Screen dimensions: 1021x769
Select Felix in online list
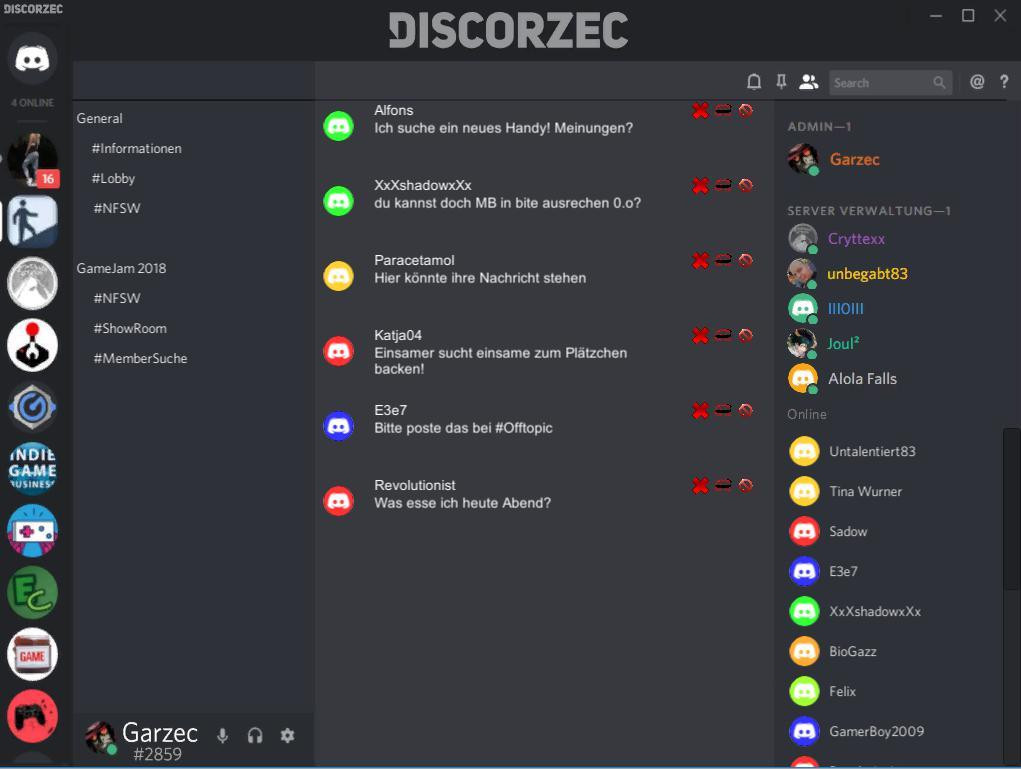pos(822,692)
